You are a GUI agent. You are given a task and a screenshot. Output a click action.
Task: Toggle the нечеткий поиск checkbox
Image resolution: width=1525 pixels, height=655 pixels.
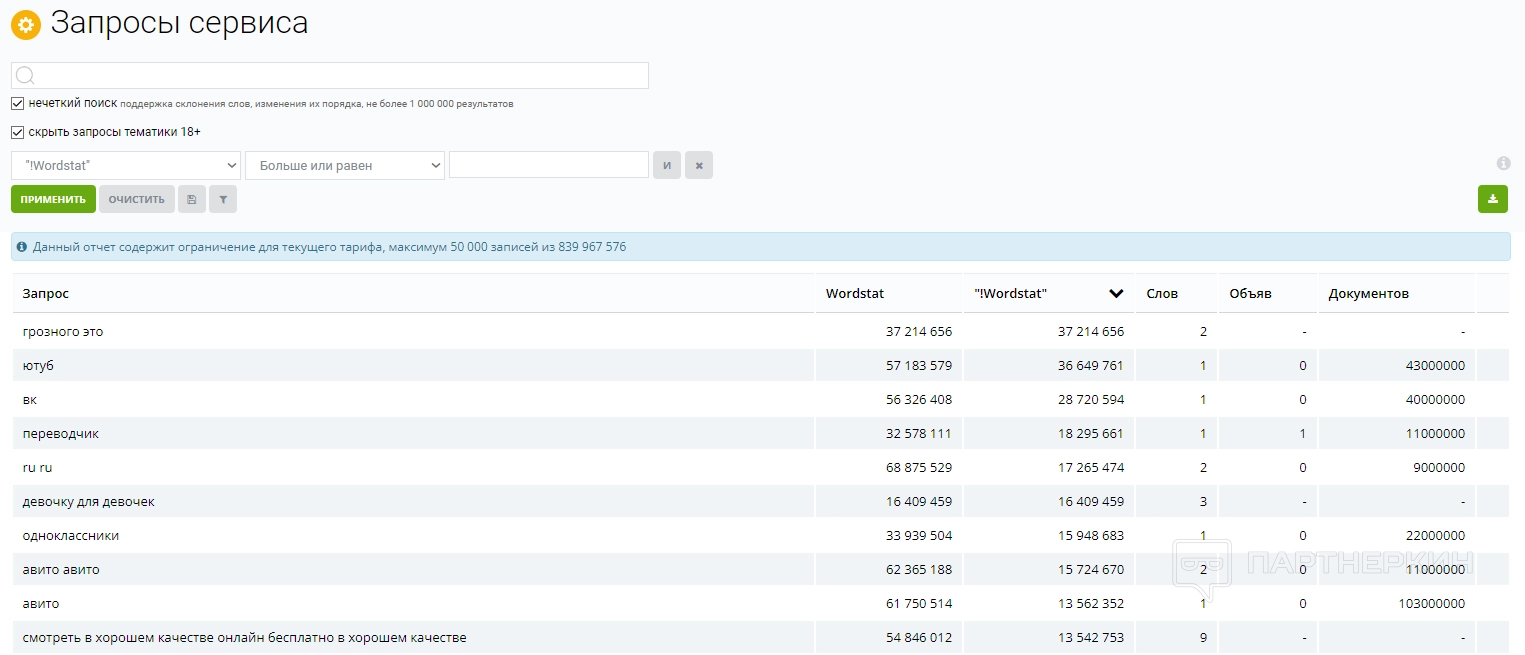[x=18, y=103]
